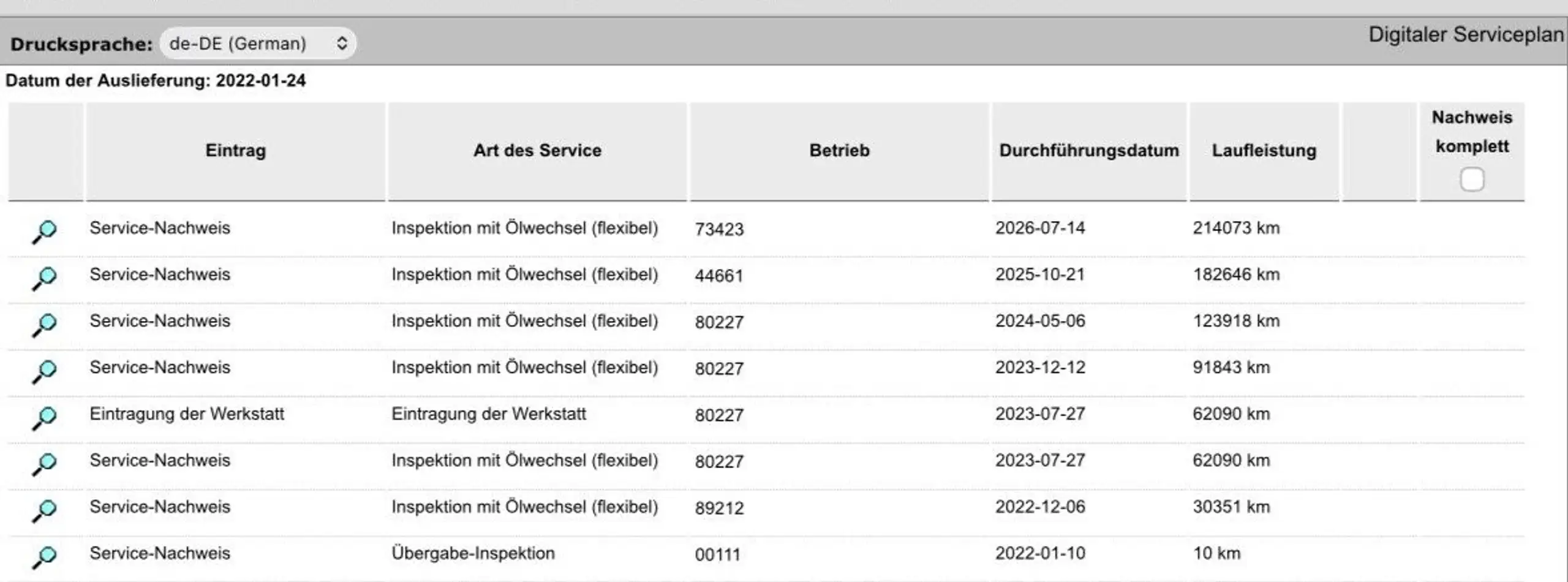This screenshot has height=582, width=1568.
Task: View details of 2024-05-06 inspection
Action: (44, 325)
